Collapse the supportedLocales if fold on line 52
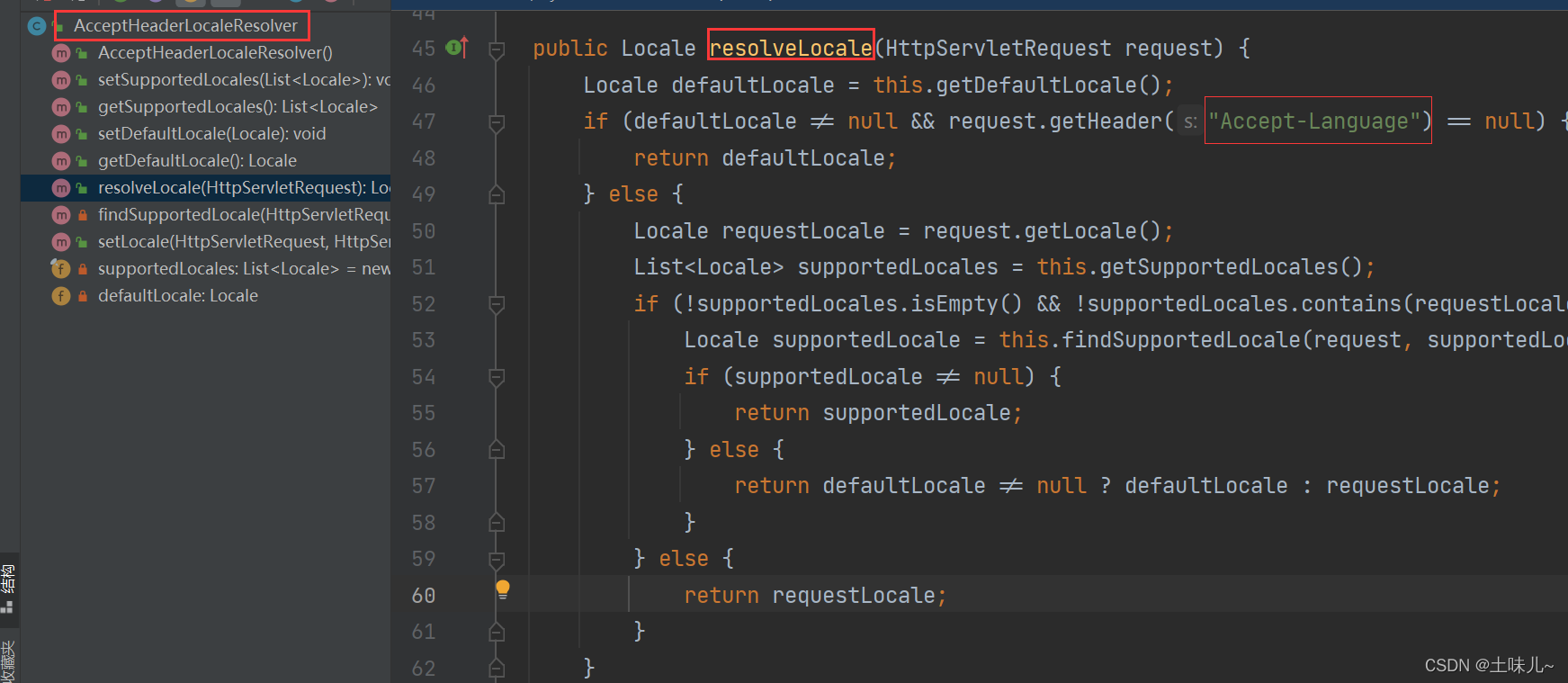This screenshot has height=683, width=1568. 497,304
